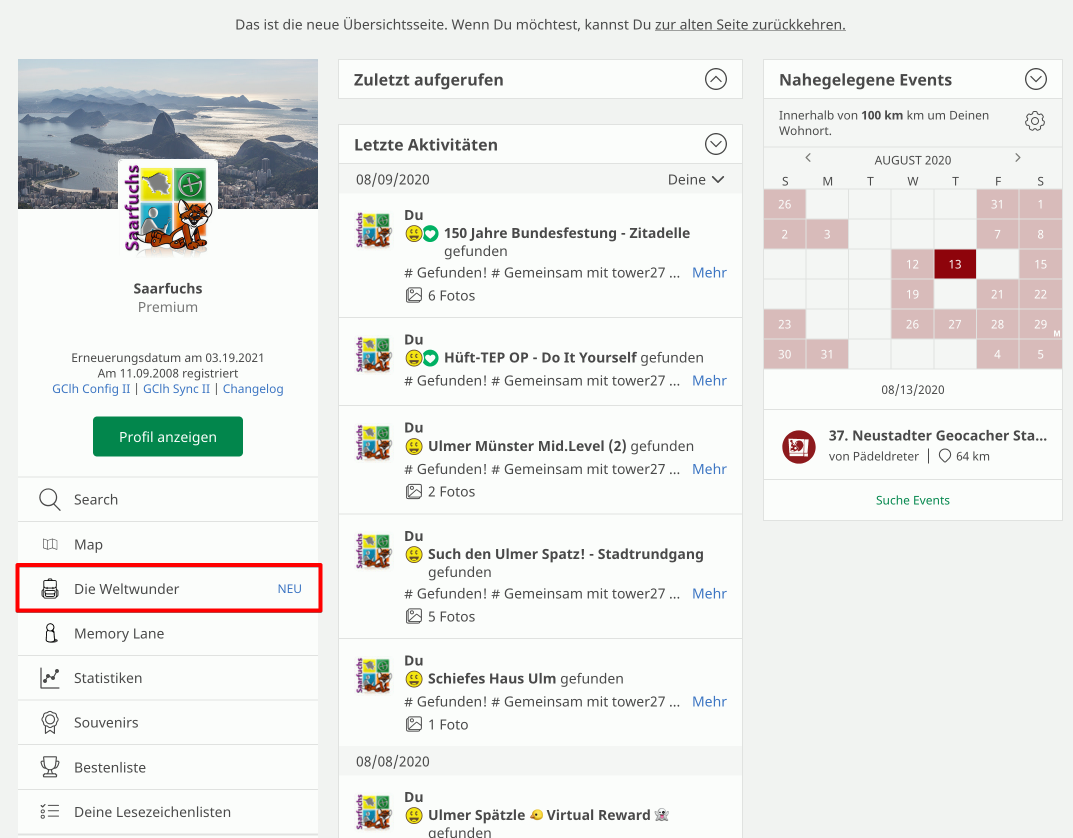Expand the Zuletzt aufgerufen panel

tap(716, 79)
